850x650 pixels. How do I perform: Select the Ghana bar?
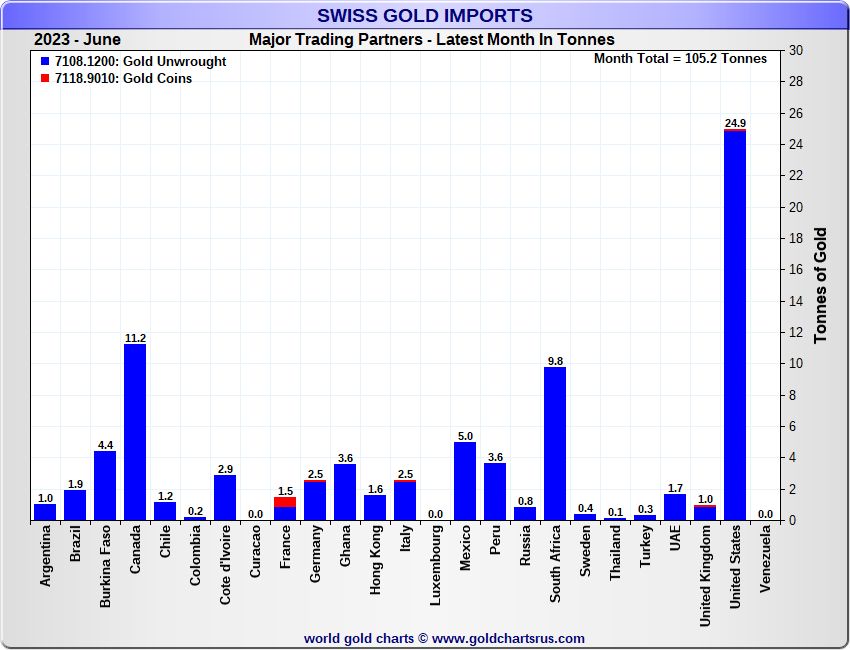tap(345, 492)
